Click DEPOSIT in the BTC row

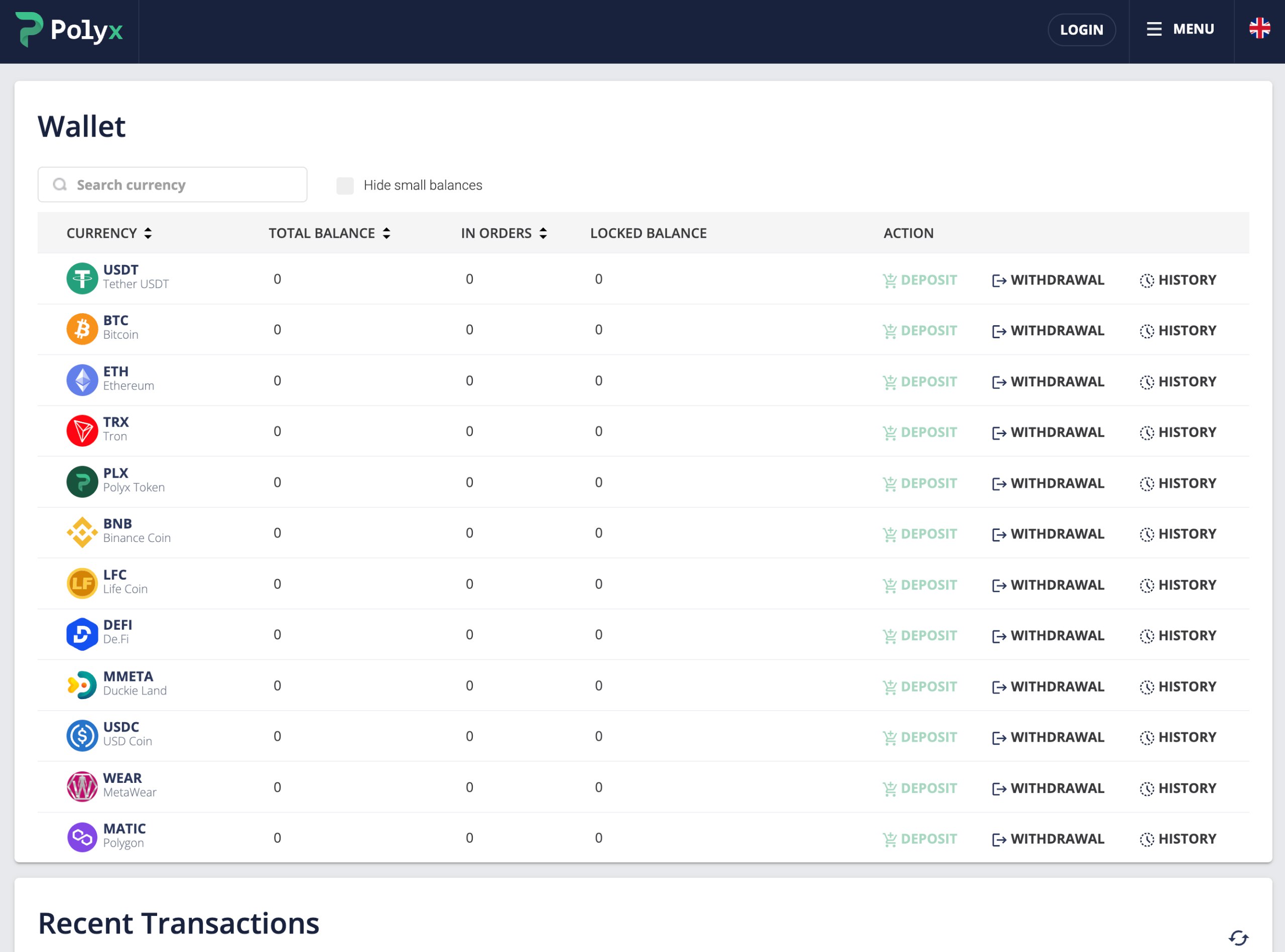919,331
